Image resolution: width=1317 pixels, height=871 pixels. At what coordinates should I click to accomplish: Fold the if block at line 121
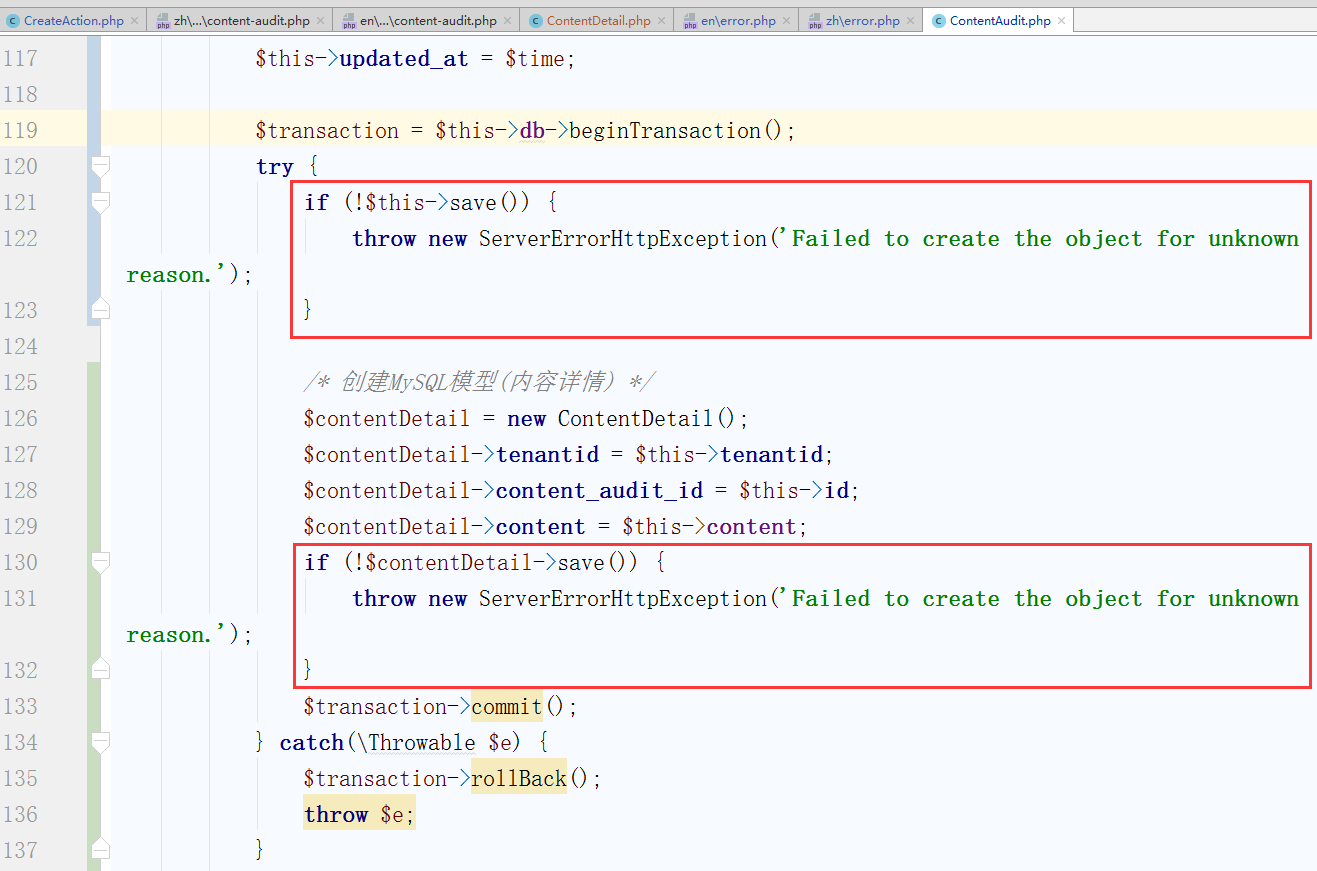100,202
